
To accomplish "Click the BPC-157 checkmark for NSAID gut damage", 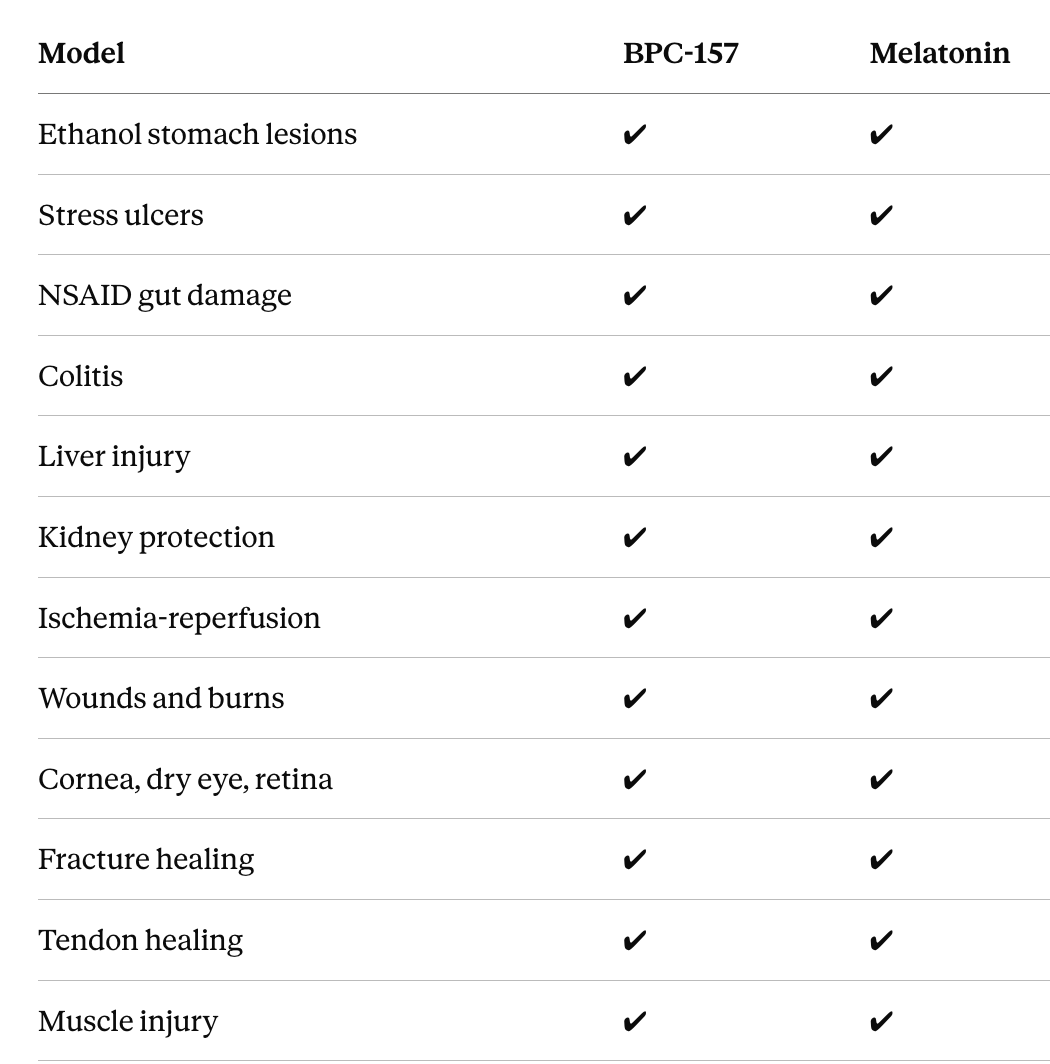I will pyautogui.click(x=635, y=296).
